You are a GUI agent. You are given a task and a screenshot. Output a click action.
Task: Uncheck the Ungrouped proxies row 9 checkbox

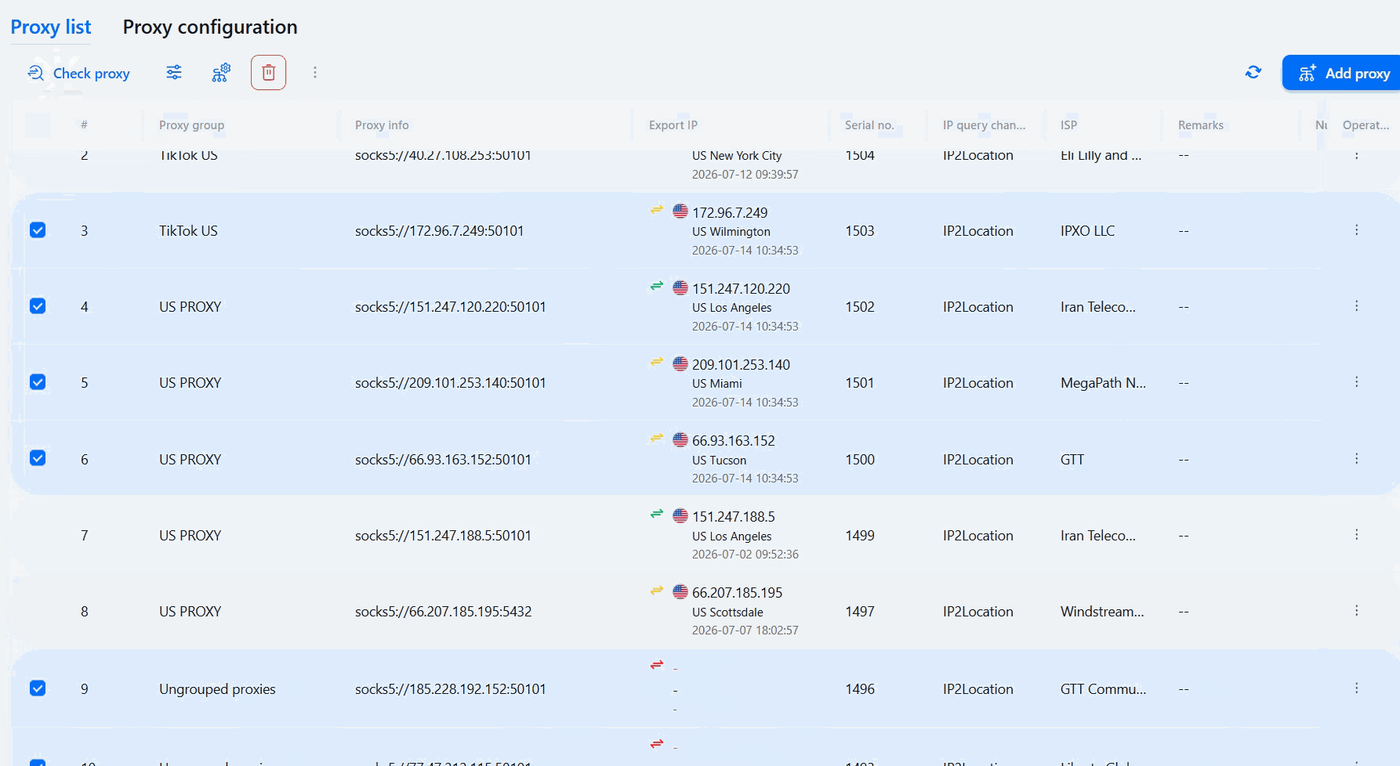click(37, 688)
